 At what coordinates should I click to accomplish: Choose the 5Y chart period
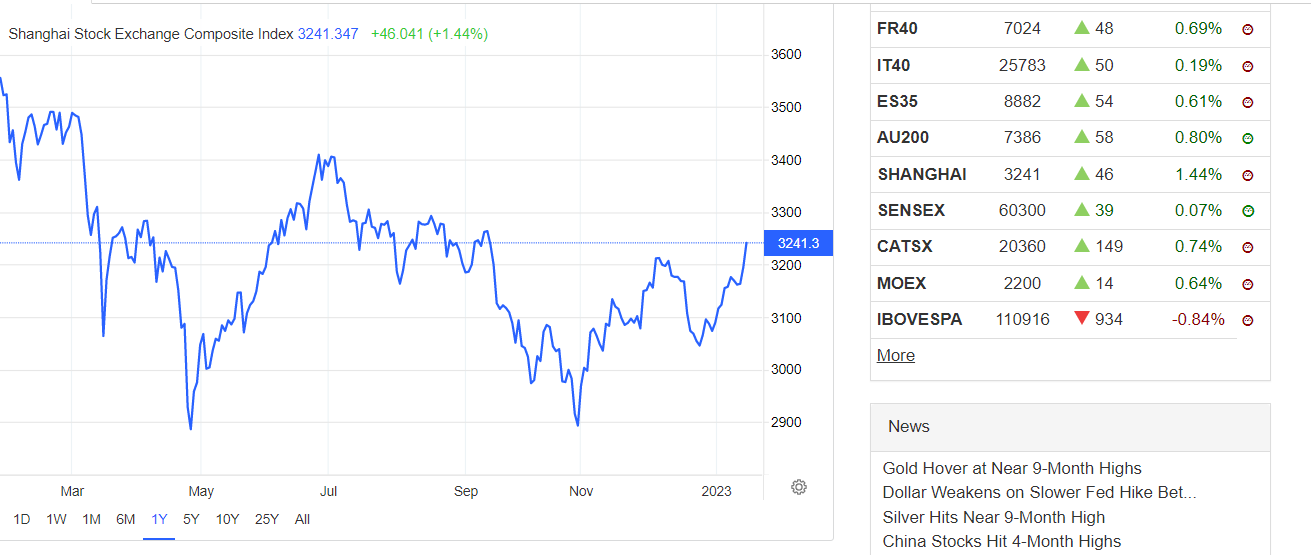pyautogui.click(x=191, y=519)
